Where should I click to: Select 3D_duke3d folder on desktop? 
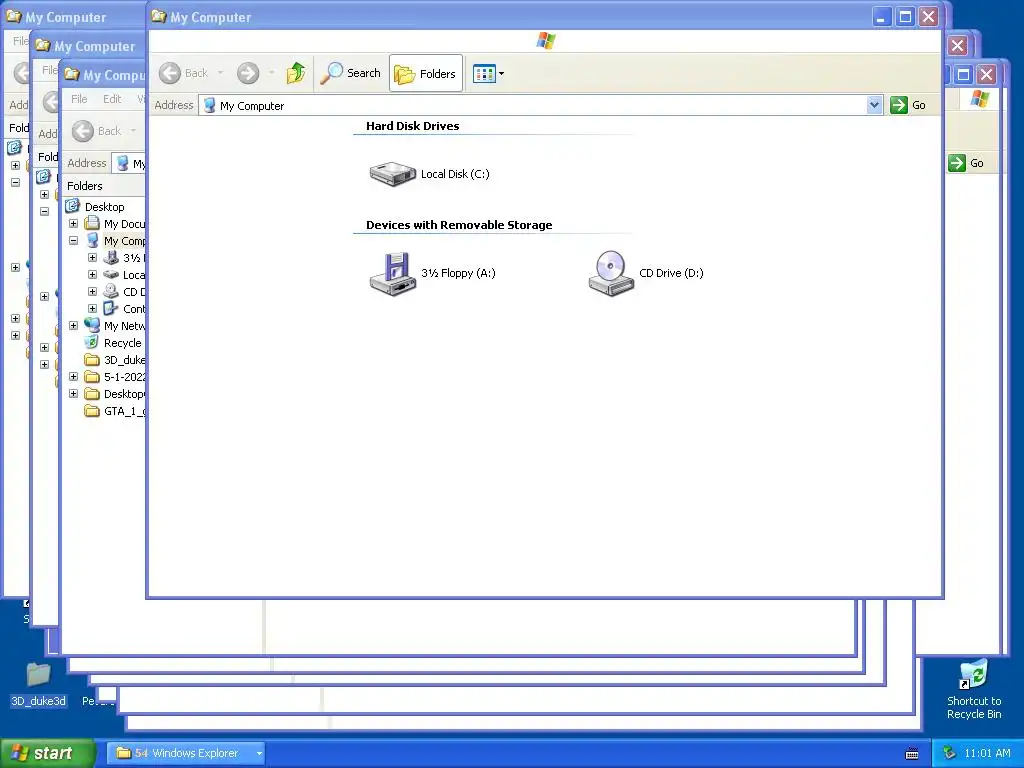click(38, 685)
